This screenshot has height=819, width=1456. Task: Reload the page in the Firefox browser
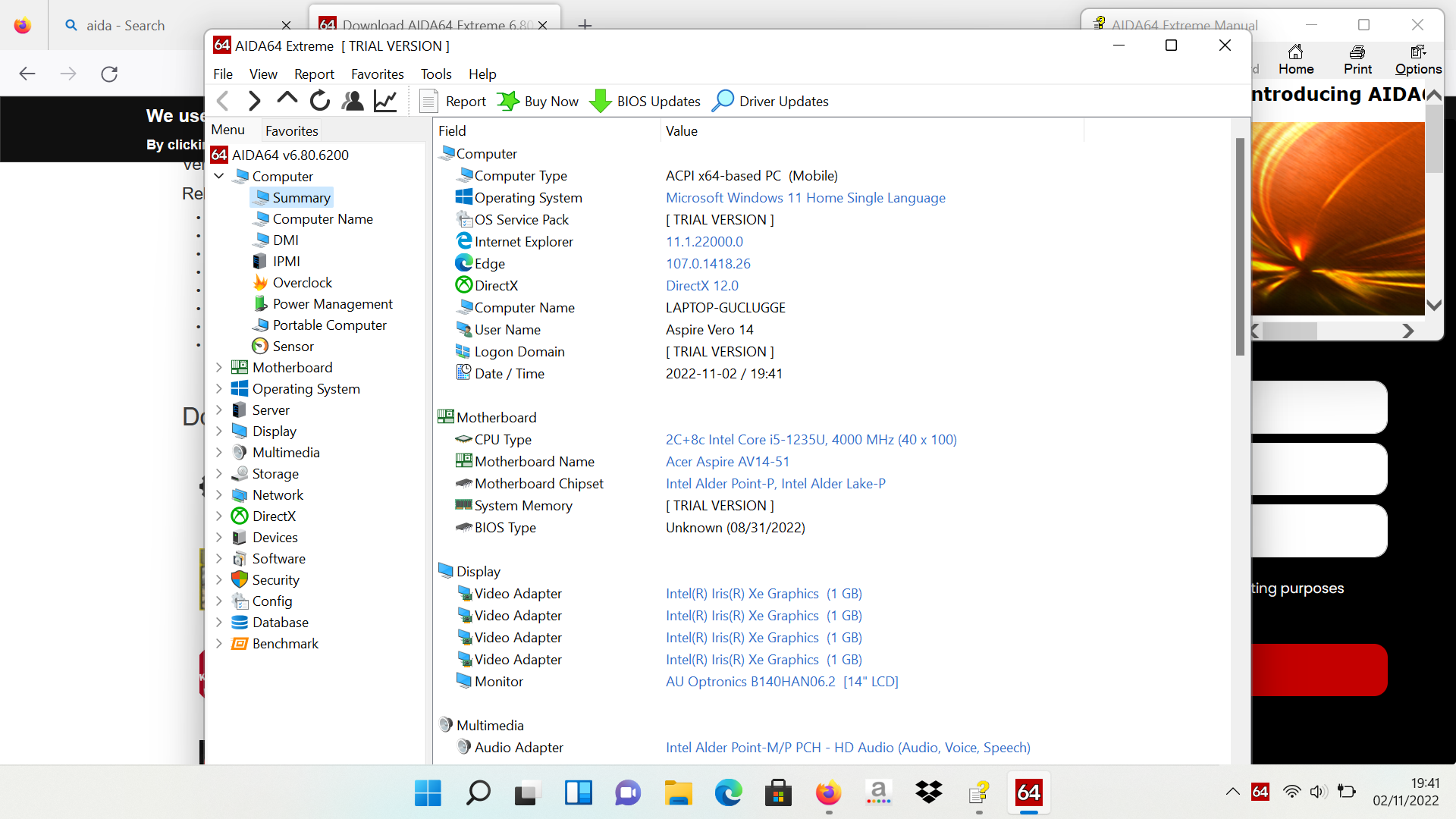[x=109, y=74]
